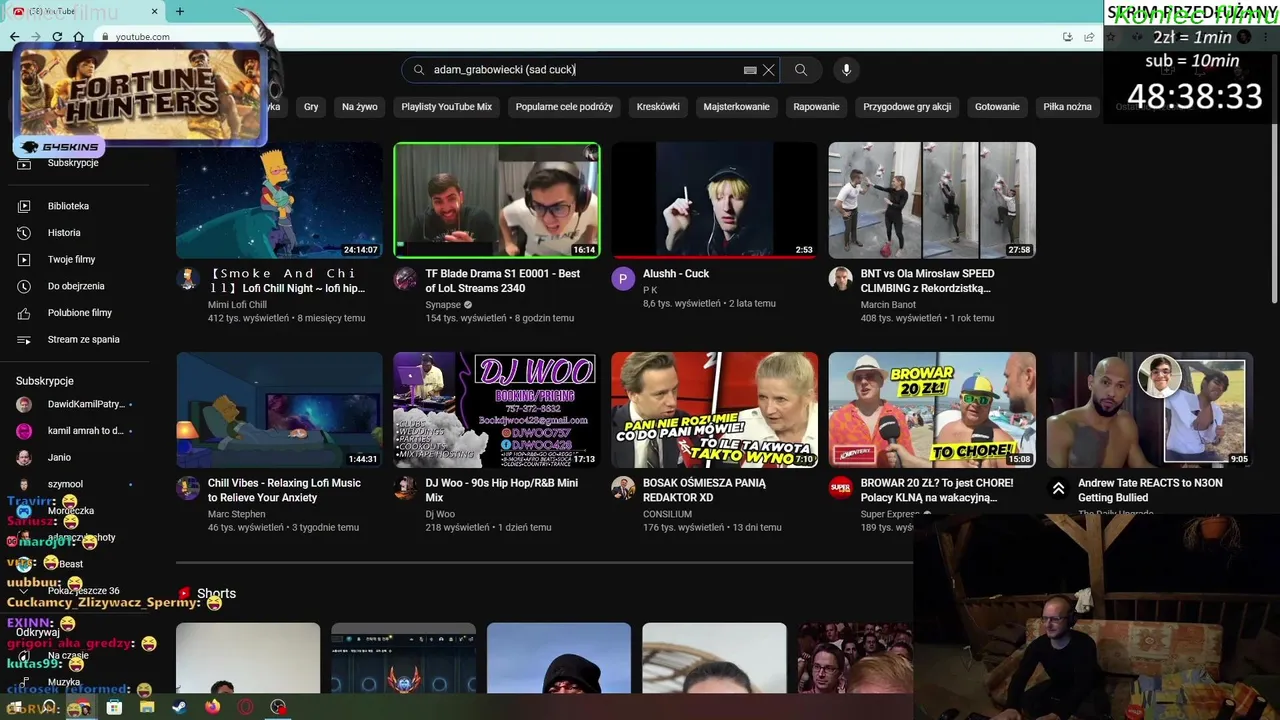The width and height of the screenshot is (1280, 720).
Task: Open the Marc Stephen channel name link
Action: [x=237, y=514]
